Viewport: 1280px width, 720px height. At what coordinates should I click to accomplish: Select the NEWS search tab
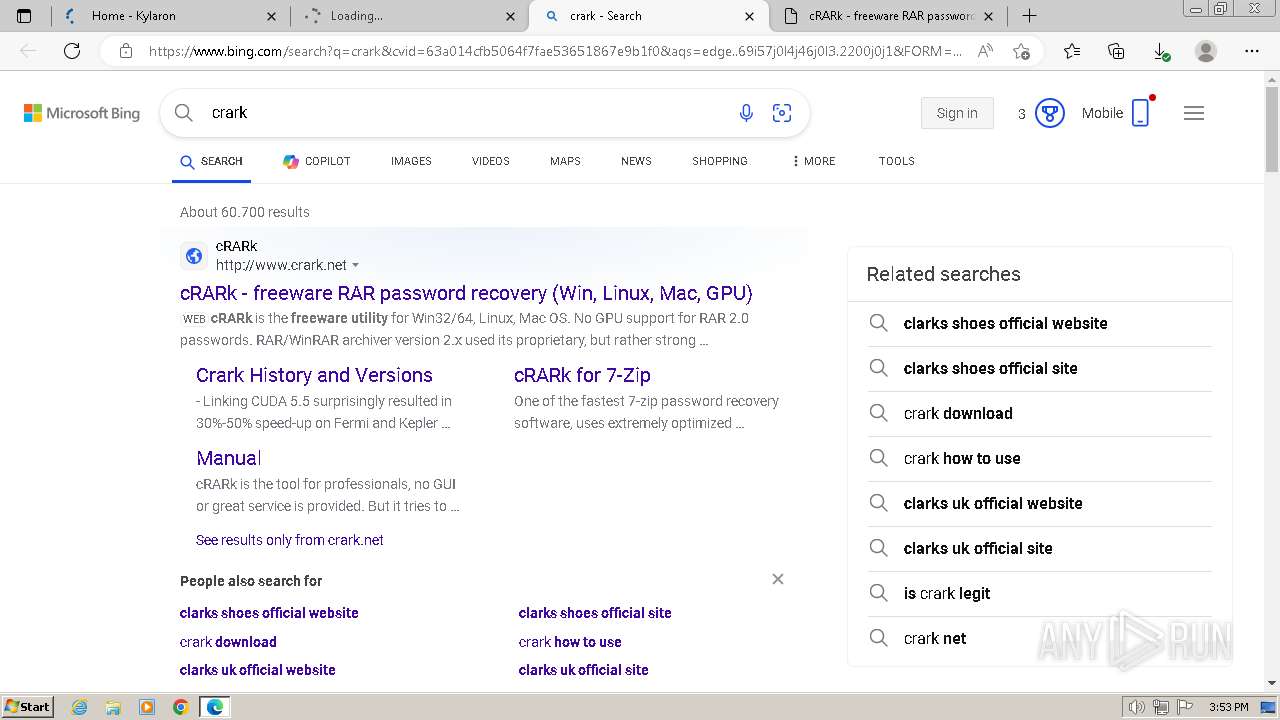pos(636,161)
